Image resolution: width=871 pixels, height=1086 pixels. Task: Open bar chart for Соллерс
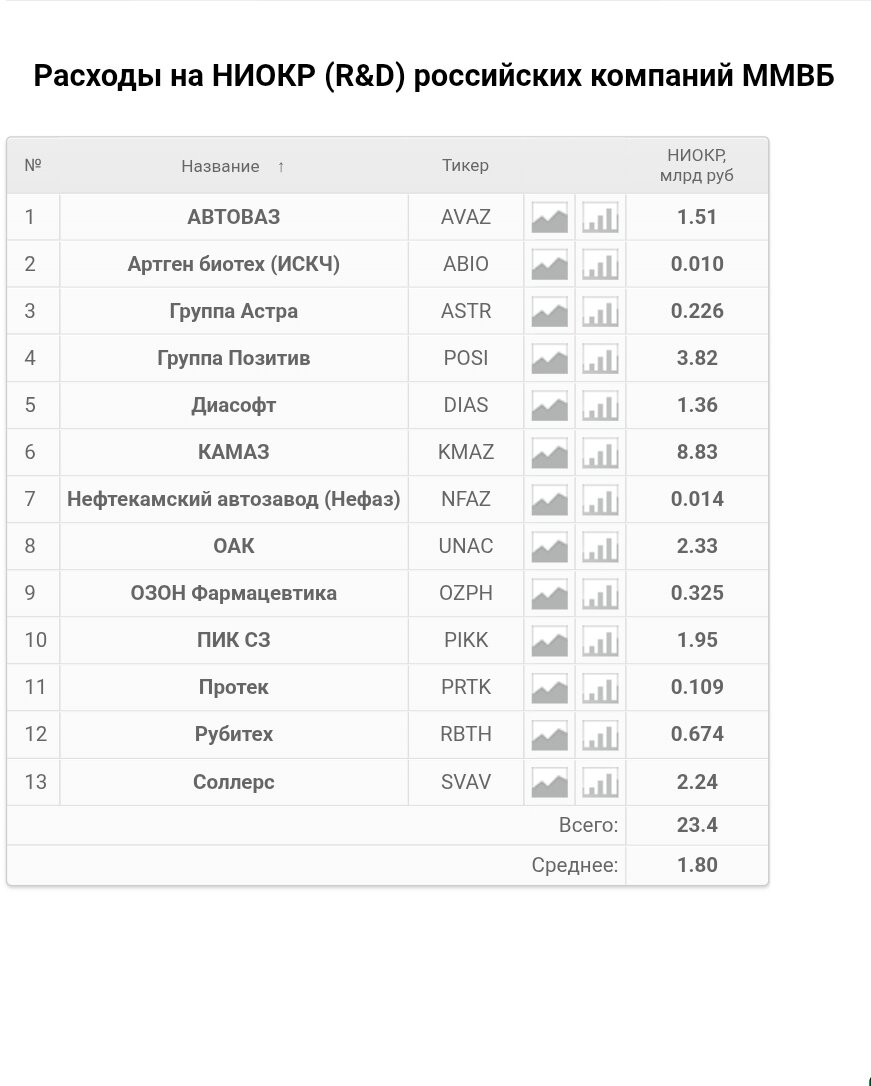coord(600,782)
